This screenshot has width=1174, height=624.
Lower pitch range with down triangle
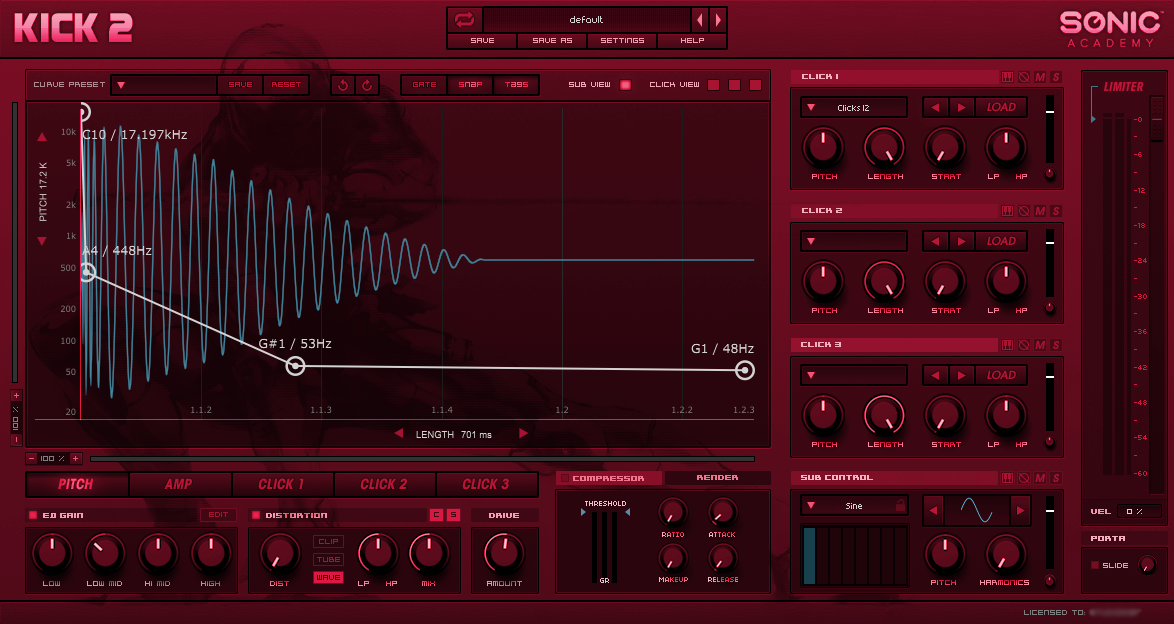[42, 240]
